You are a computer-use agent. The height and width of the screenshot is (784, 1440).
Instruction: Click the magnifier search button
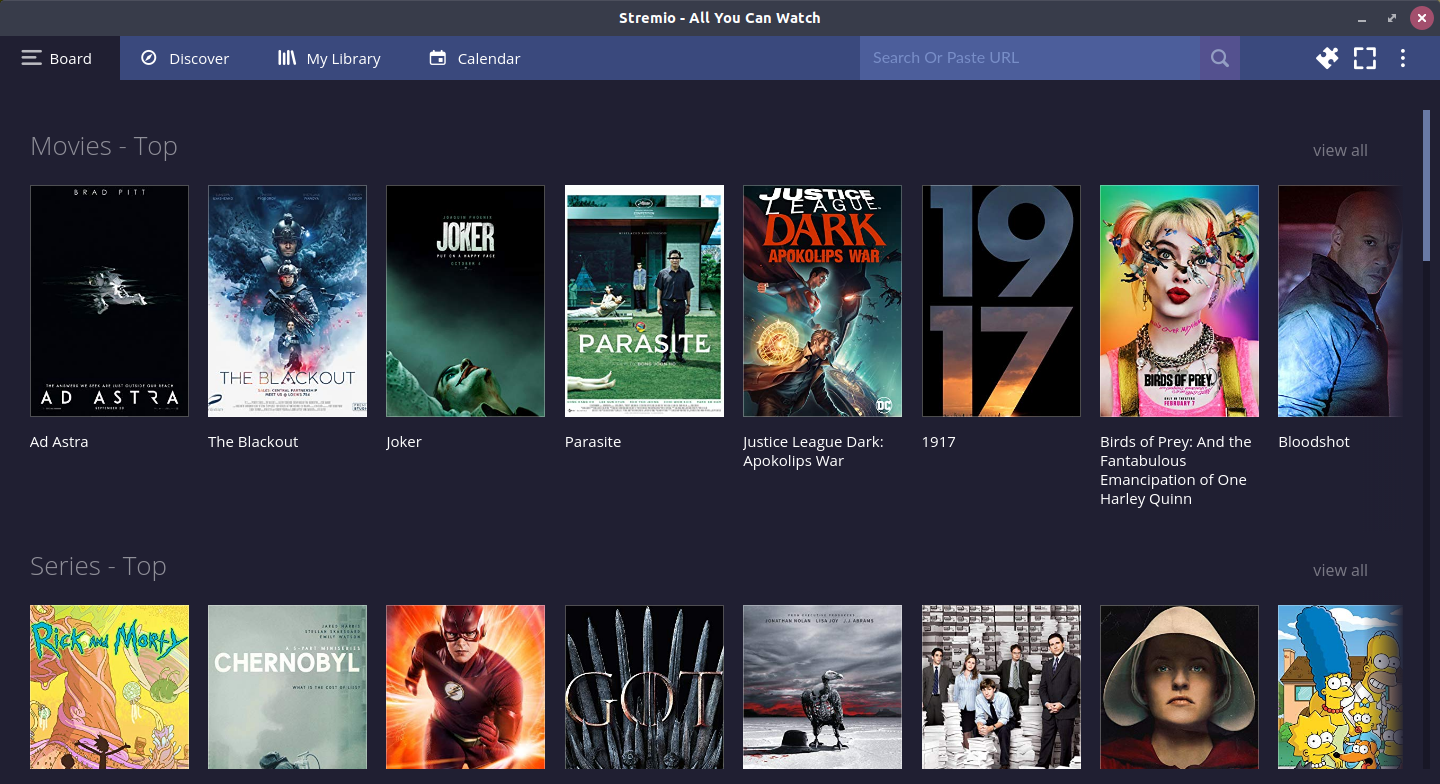tap(1220, 58)
